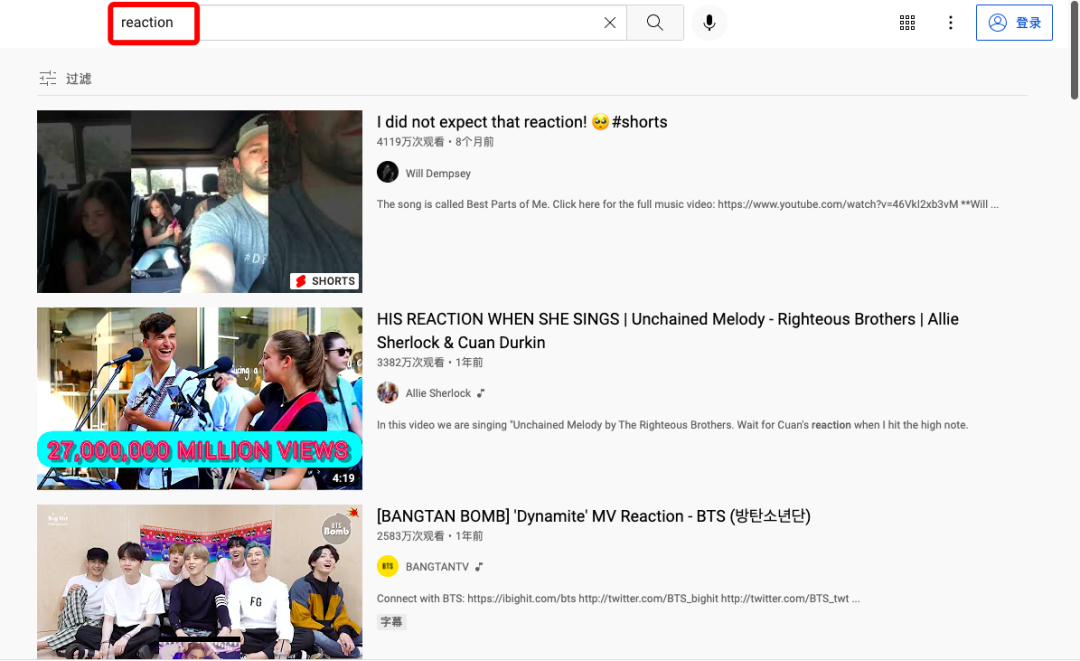
Task: Open '[BANGTAN BOMB] Dynamite MV Reaction' title
Action: click(x=594, y=516)
